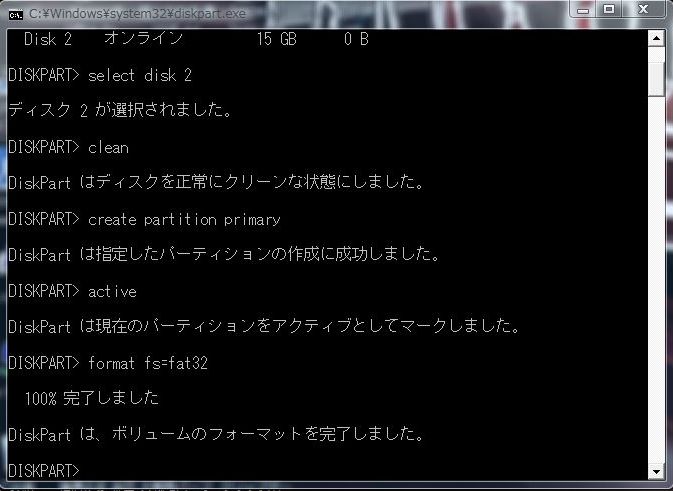
Task: Click the 'create partition primary' command text
Action: [184, 219]
